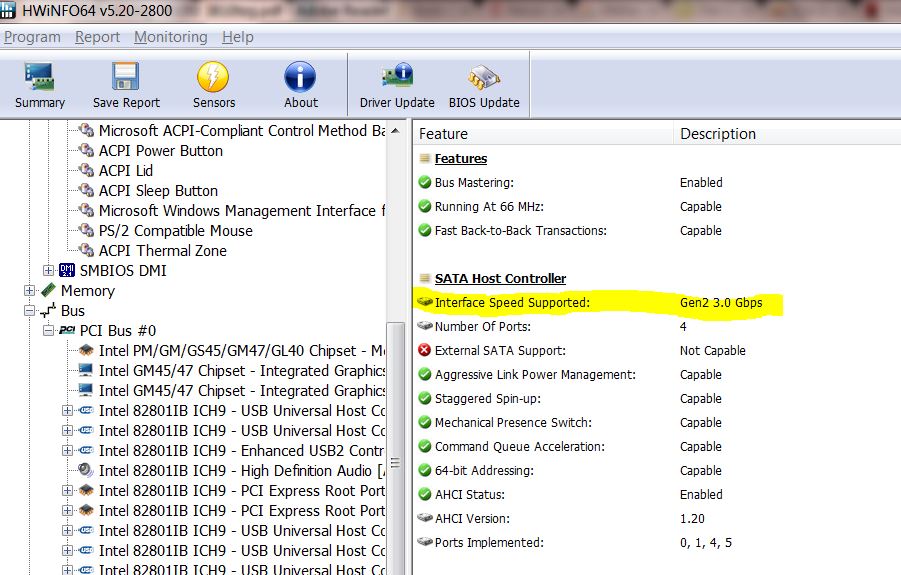Screen dimensions: 901x575
Task: Expand the SMBIOS DMI tree node
Action: pos(48,270)
